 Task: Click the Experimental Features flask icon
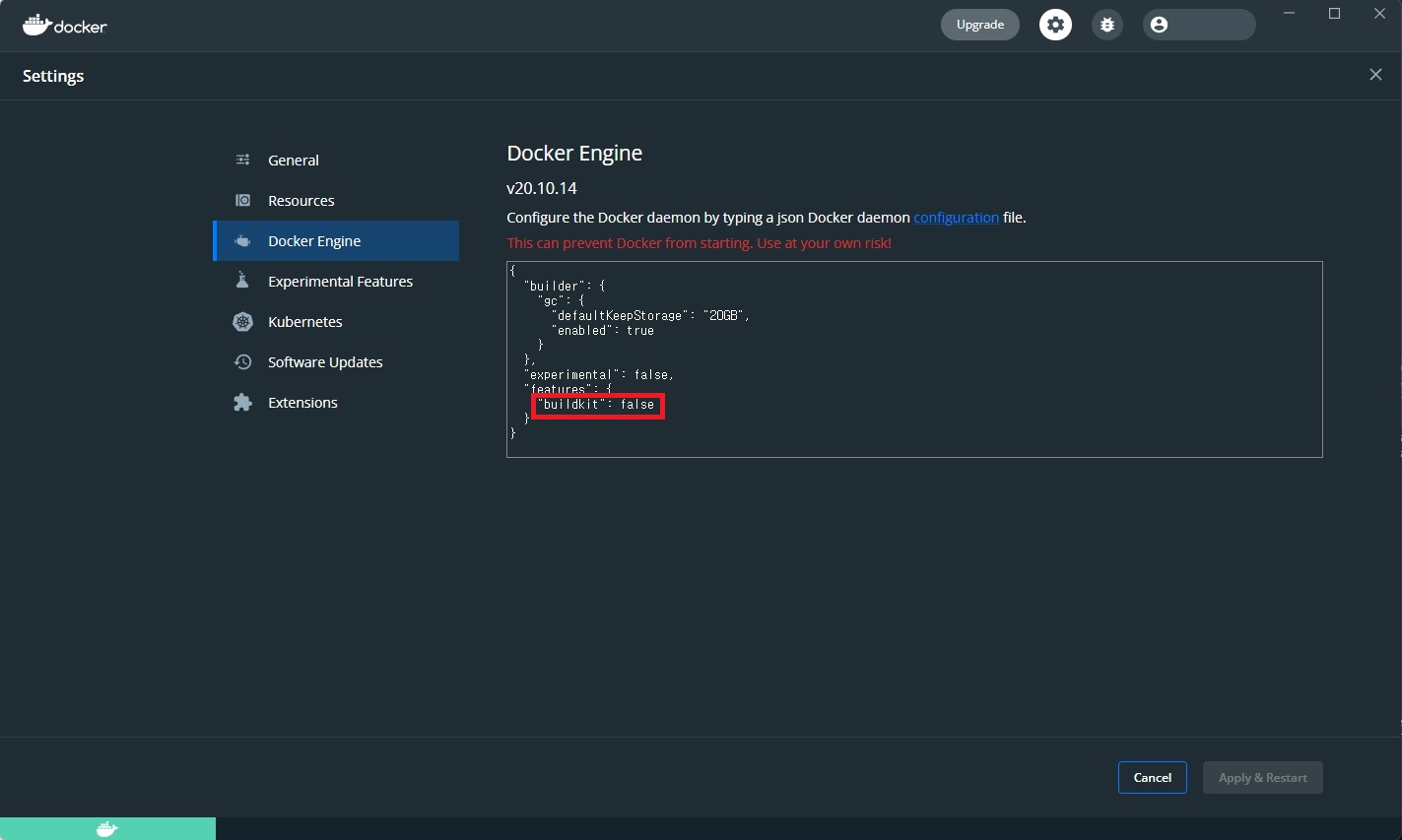(242, 281)
